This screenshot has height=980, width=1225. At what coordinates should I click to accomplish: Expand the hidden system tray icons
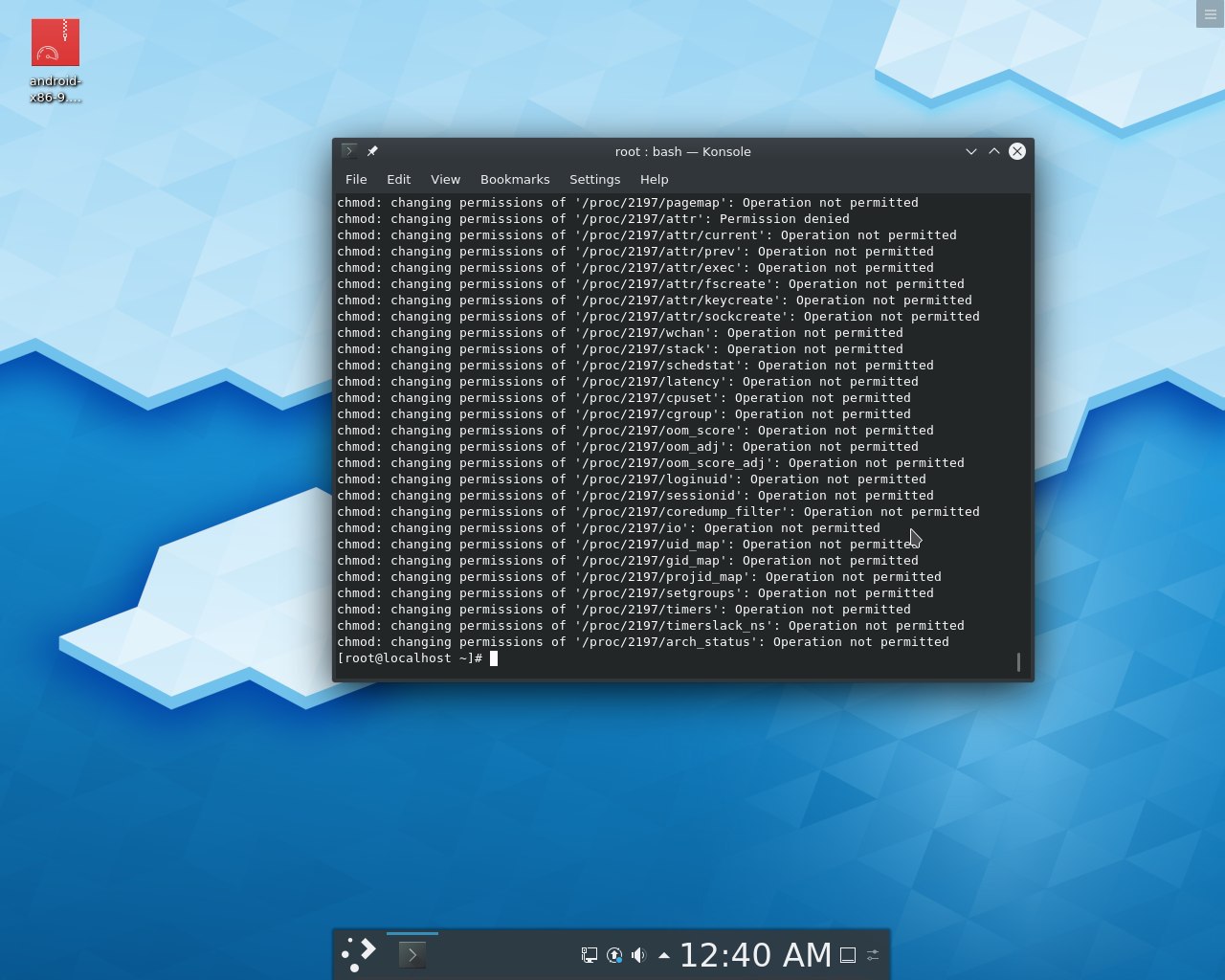(x=663, y=955)
